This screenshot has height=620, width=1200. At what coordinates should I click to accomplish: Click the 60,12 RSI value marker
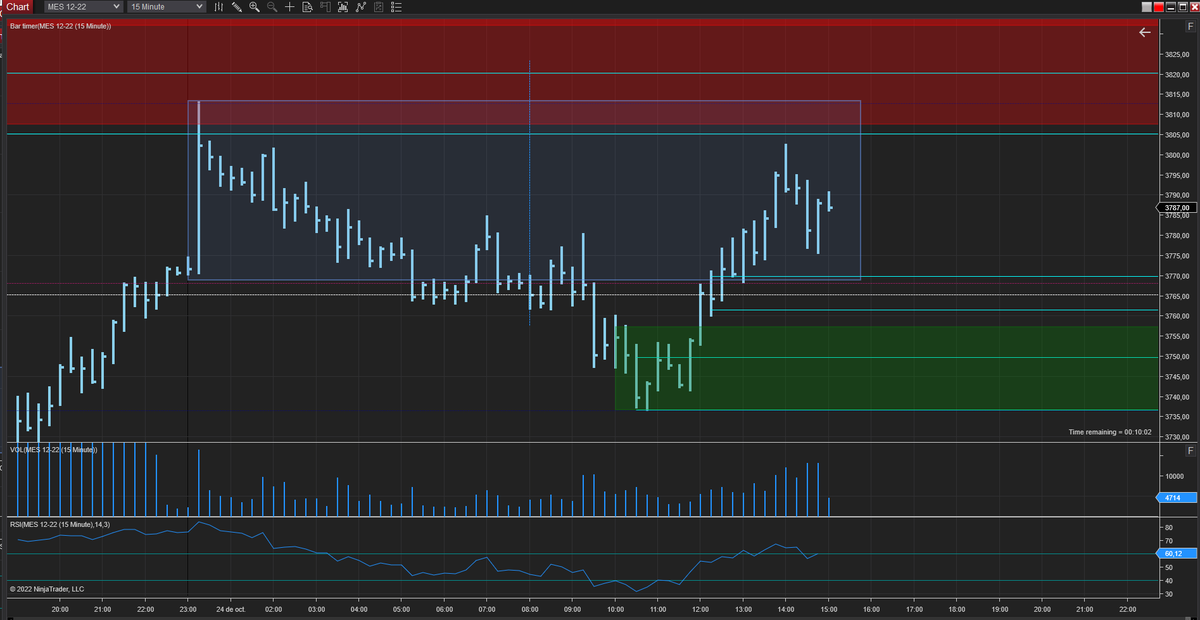[1177, 553]
